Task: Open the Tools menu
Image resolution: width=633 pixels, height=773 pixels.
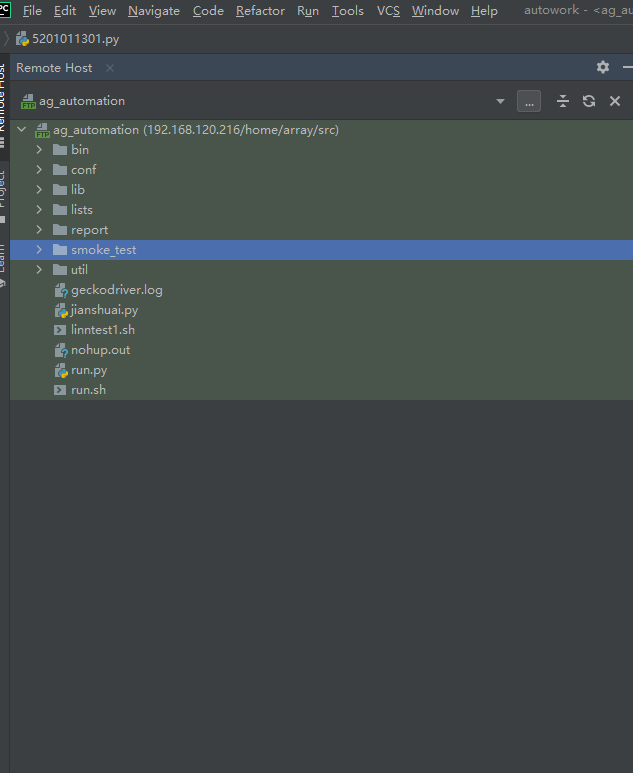Action: coord(348,11)
